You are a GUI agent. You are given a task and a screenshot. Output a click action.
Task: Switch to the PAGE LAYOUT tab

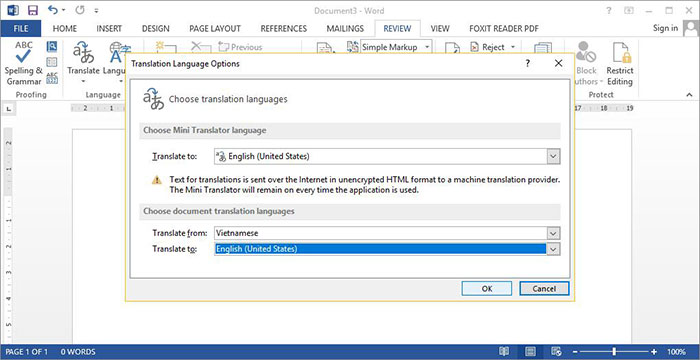point(215,29)
